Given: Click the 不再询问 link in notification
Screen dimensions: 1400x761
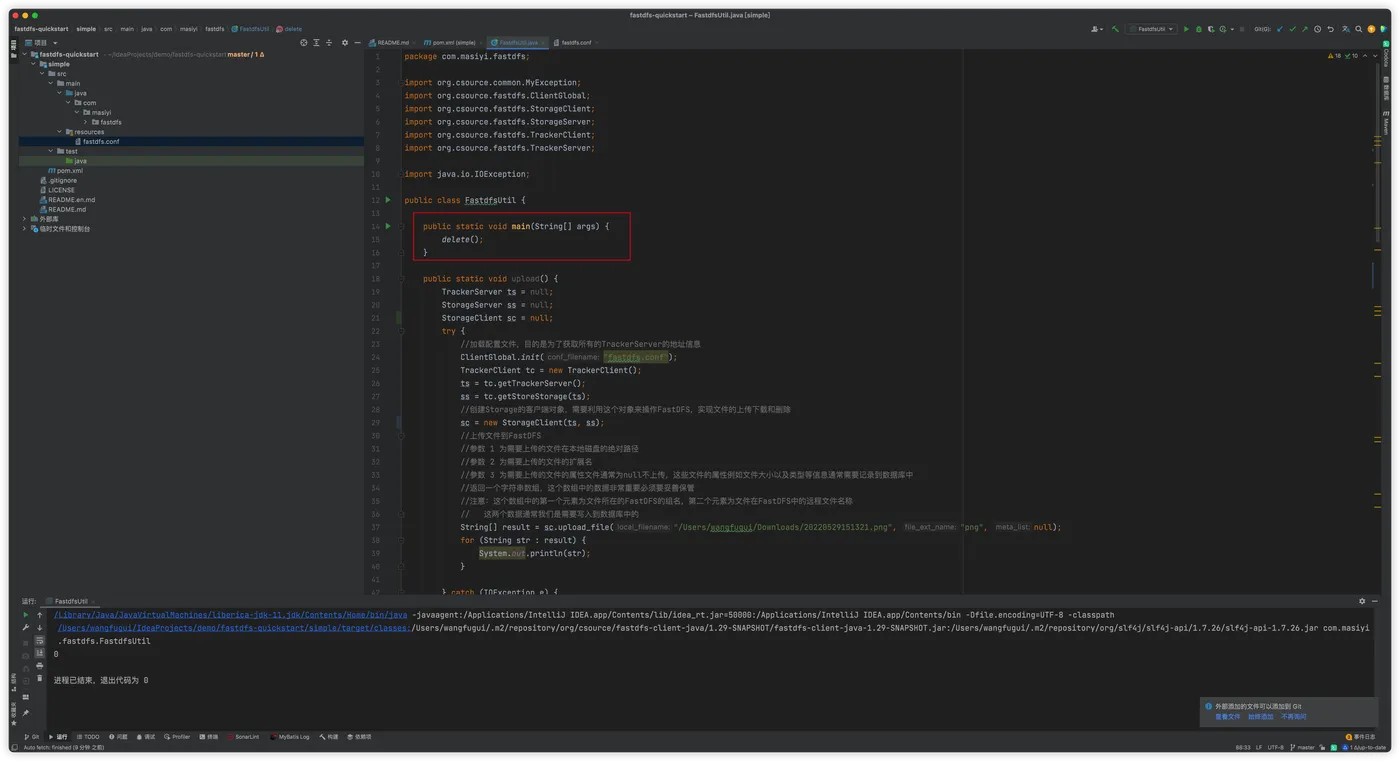Looking at the screenshot, I should (x=1293, y=717).
